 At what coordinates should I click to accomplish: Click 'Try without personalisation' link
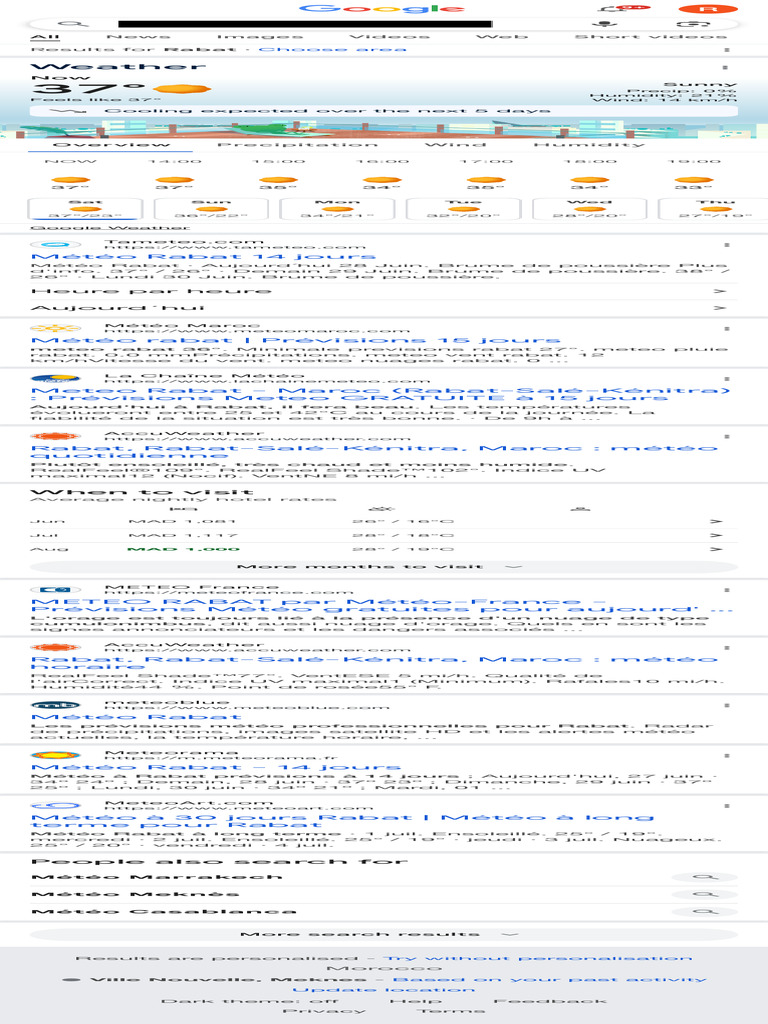tap(537, 958)
